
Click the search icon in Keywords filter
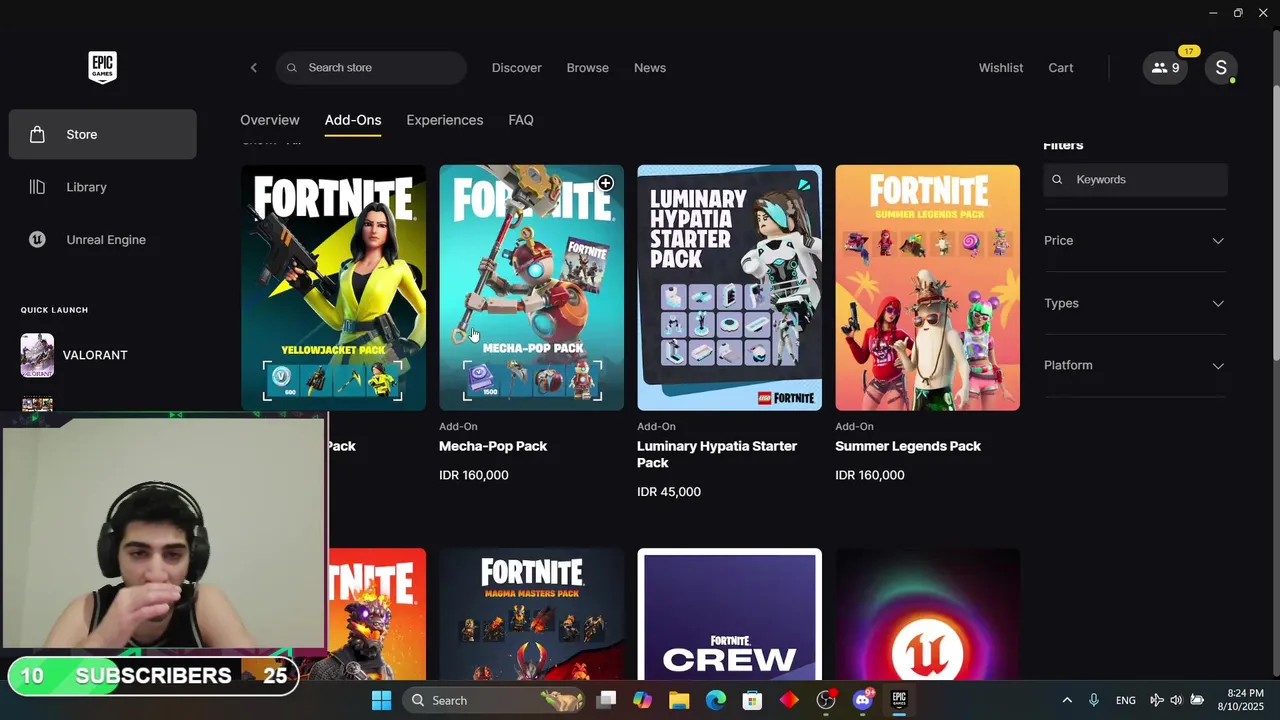(1057, 180)
